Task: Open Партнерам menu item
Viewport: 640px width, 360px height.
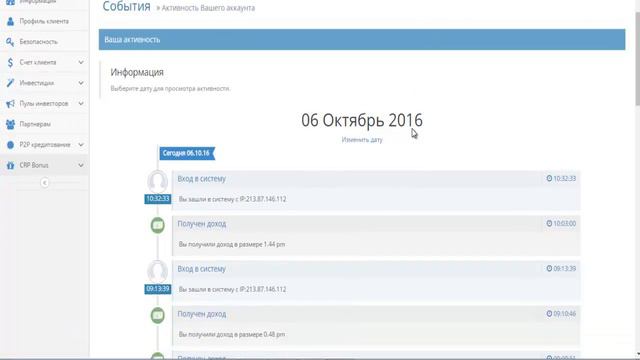Action: coord(44,124)
